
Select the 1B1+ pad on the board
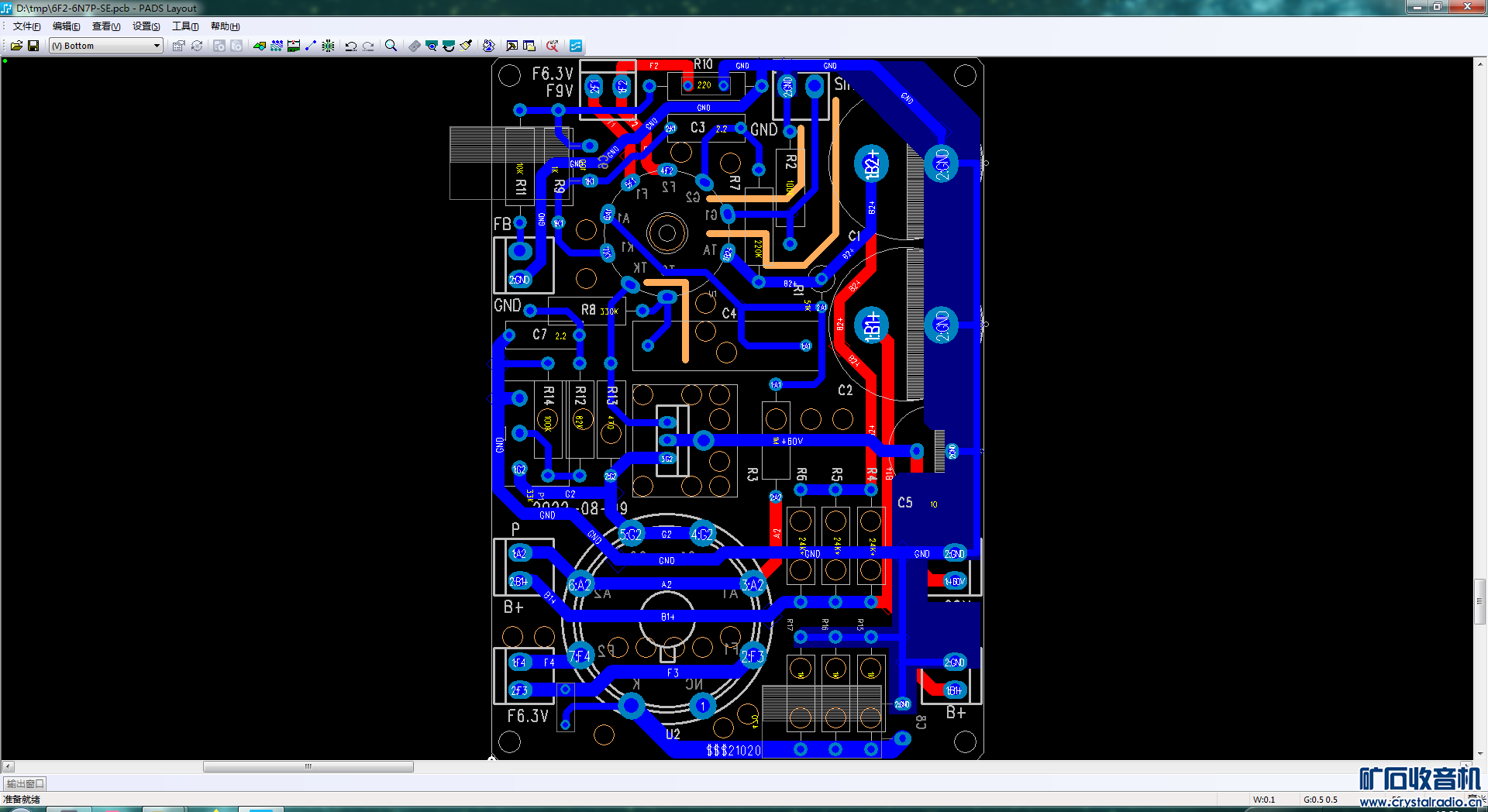[871, 325]
